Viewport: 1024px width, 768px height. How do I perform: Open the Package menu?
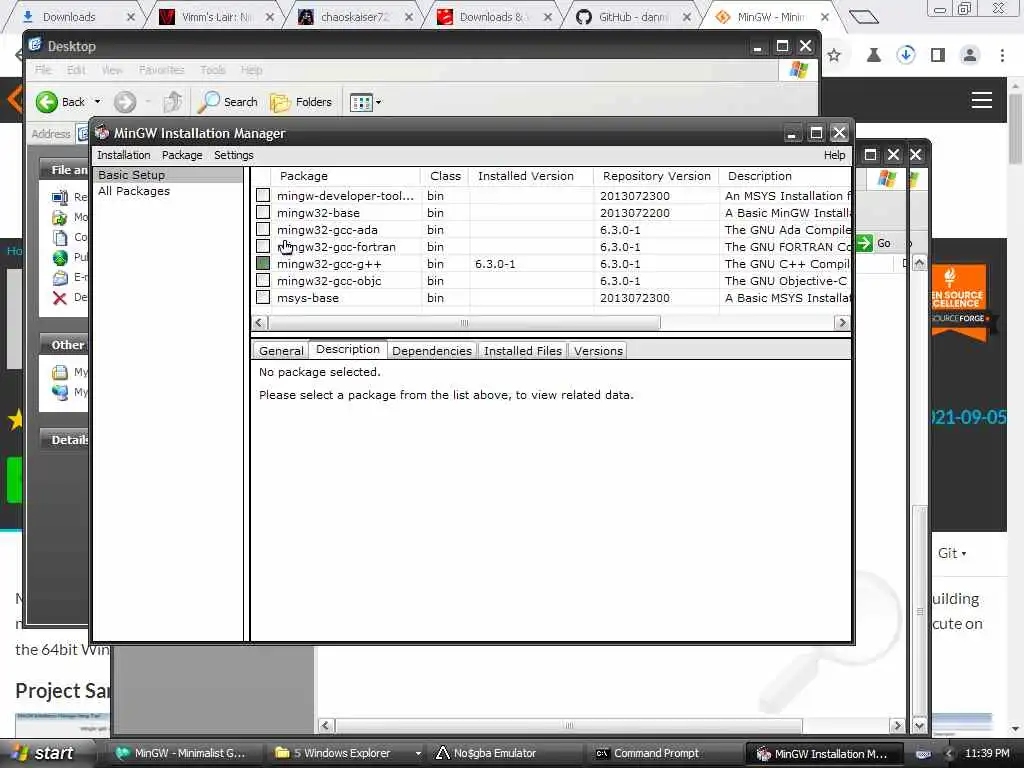[x=182, y=155]
